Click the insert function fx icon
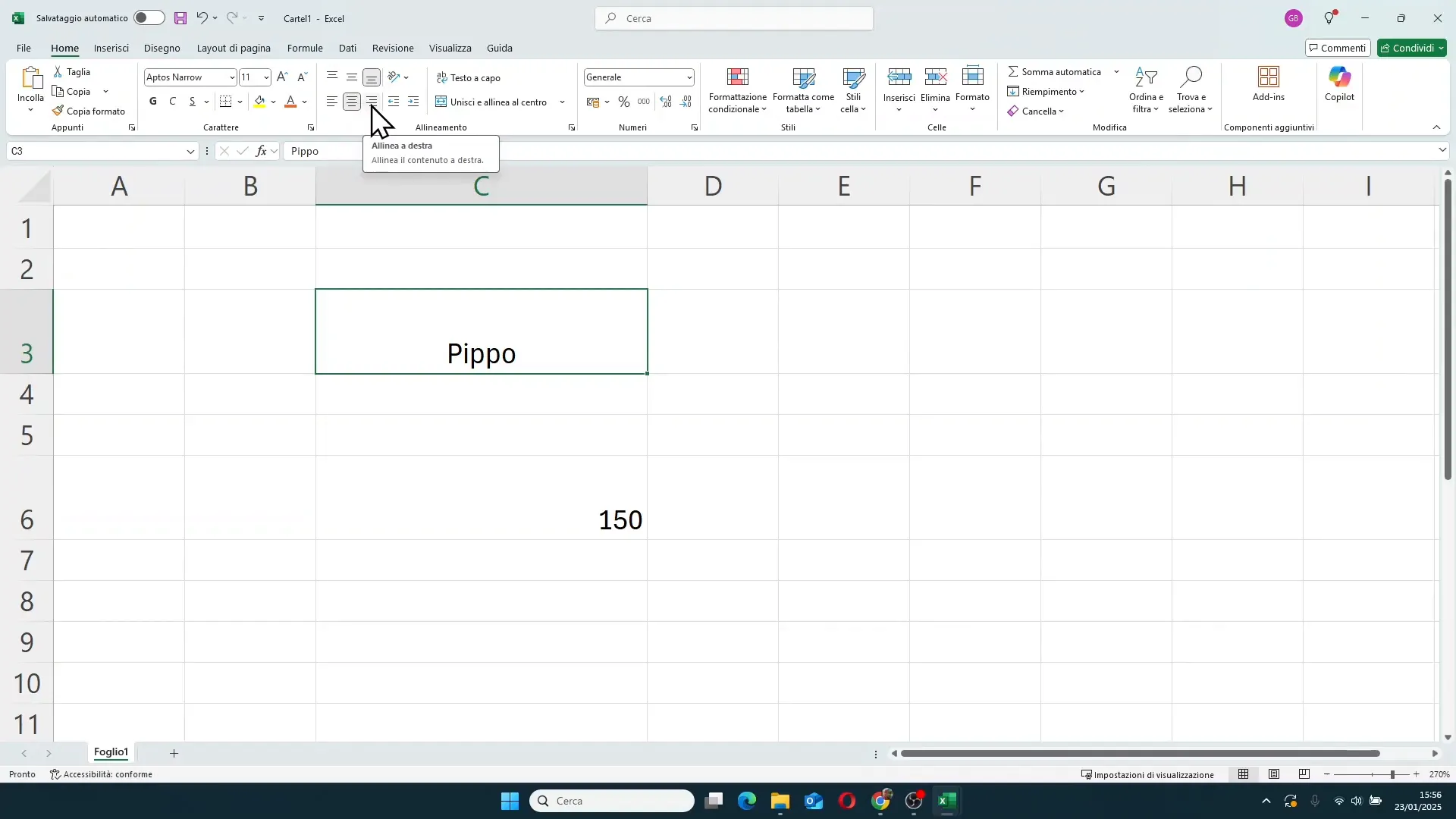The height and width of the screenshot is (819, 1456). tap(261, 151)
